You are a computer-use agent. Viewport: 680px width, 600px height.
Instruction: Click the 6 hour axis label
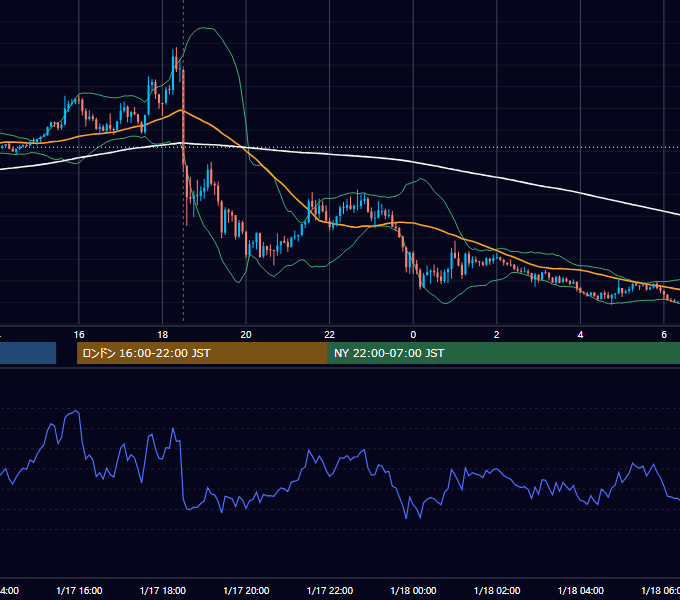click(x=664, y=335)
